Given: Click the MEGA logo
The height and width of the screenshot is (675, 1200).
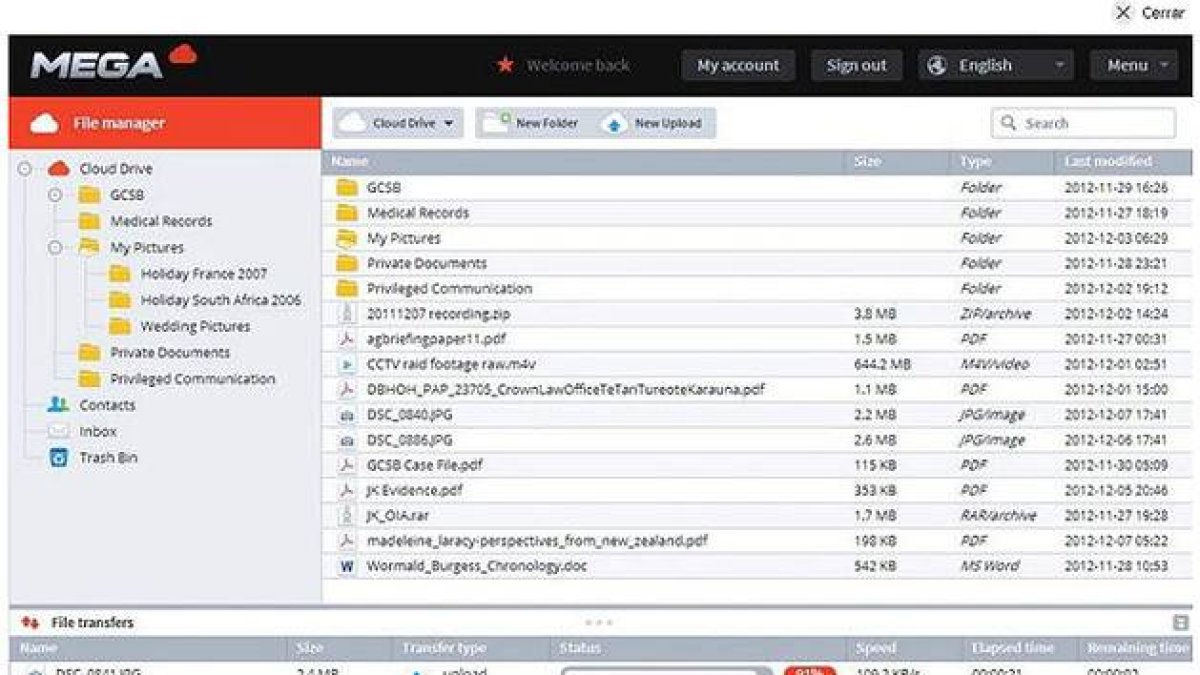Looking at the screenshot, I should 113,63.
